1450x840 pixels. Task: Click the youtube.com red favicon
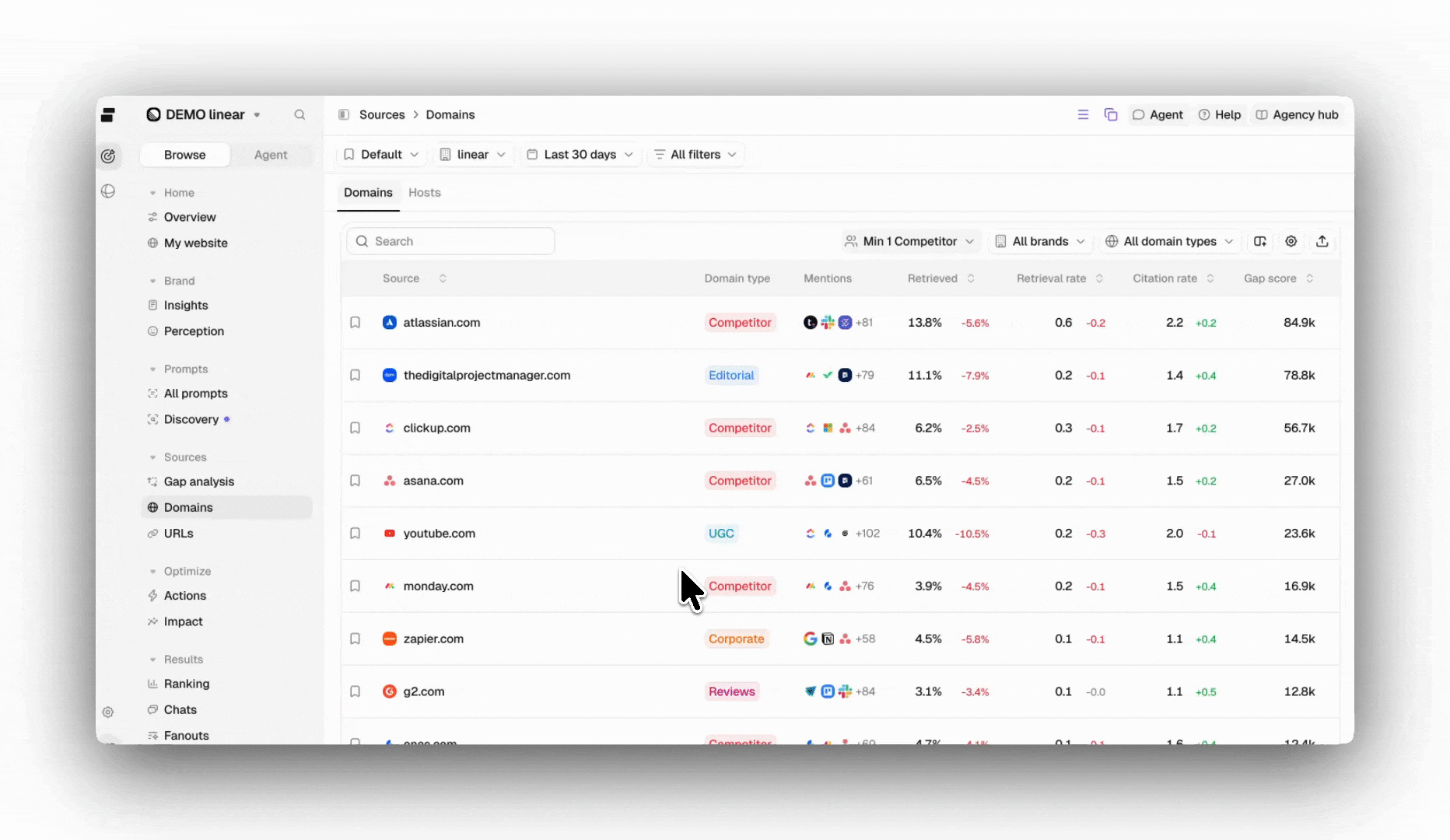click(x=390, y=534)
